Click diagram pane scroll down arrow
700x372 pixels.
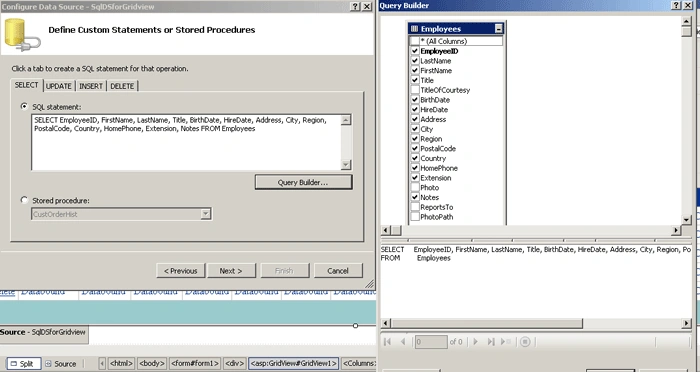coord(687,220)
